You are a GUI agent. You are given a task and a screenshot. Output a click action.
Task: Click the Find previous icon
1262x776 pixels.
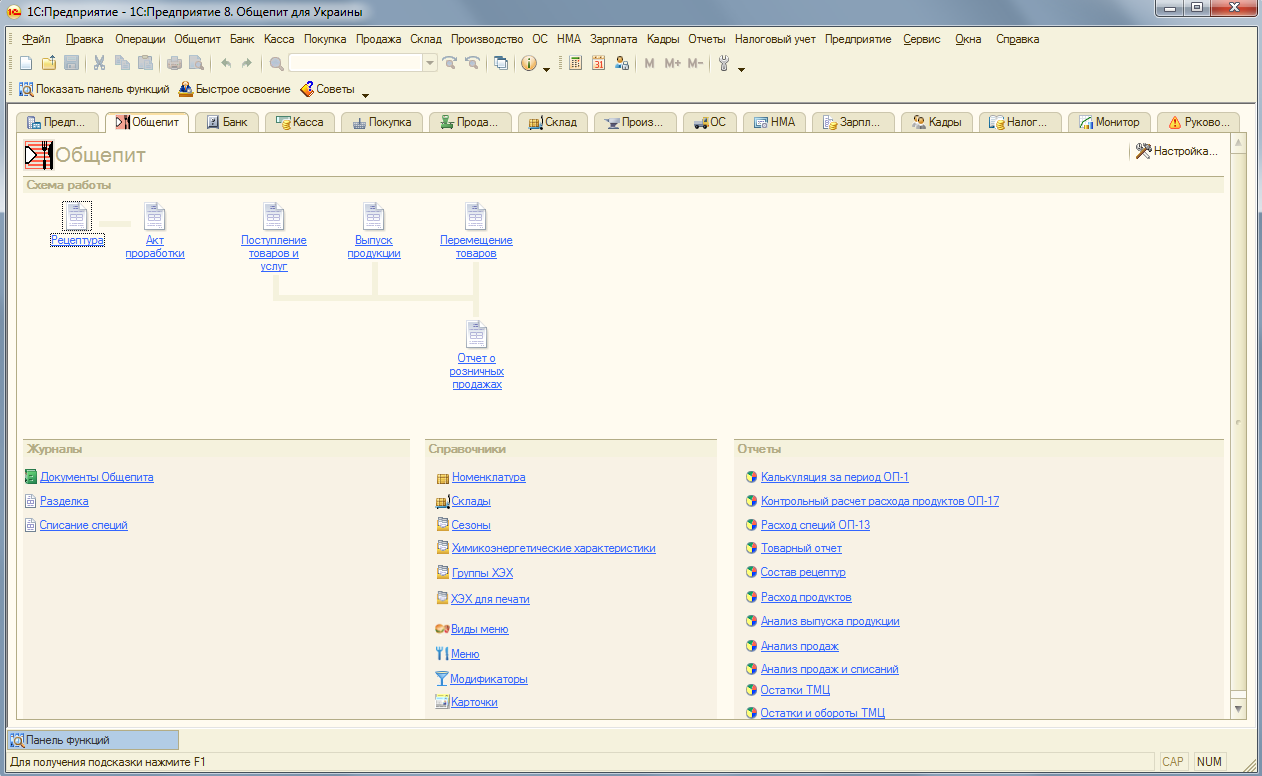[472, 63]
